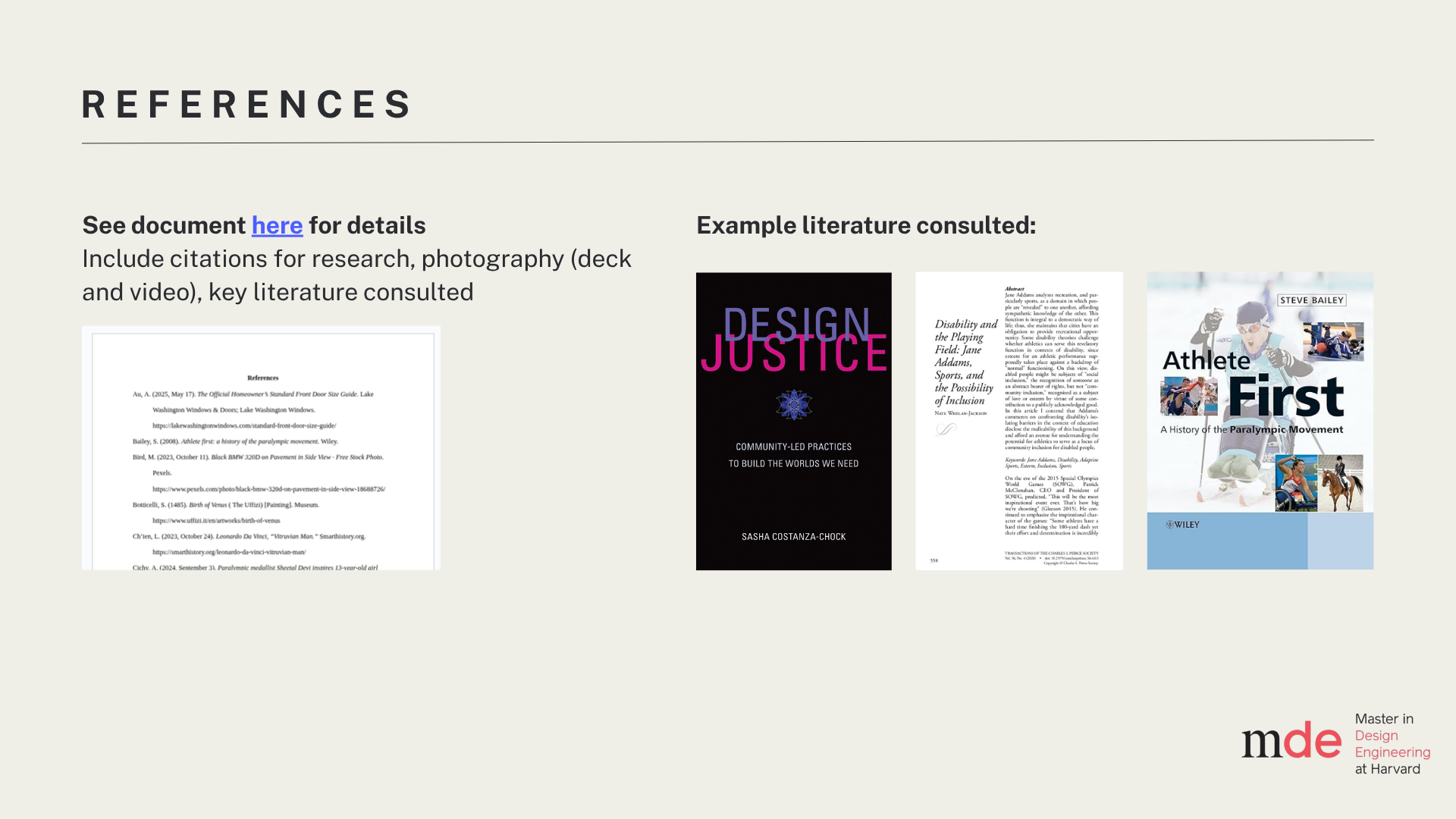Click the horse rider photo on Athlete First
Image resolution: width=1456 pixels, height=819 pixels.
(x=1341, y=483)
